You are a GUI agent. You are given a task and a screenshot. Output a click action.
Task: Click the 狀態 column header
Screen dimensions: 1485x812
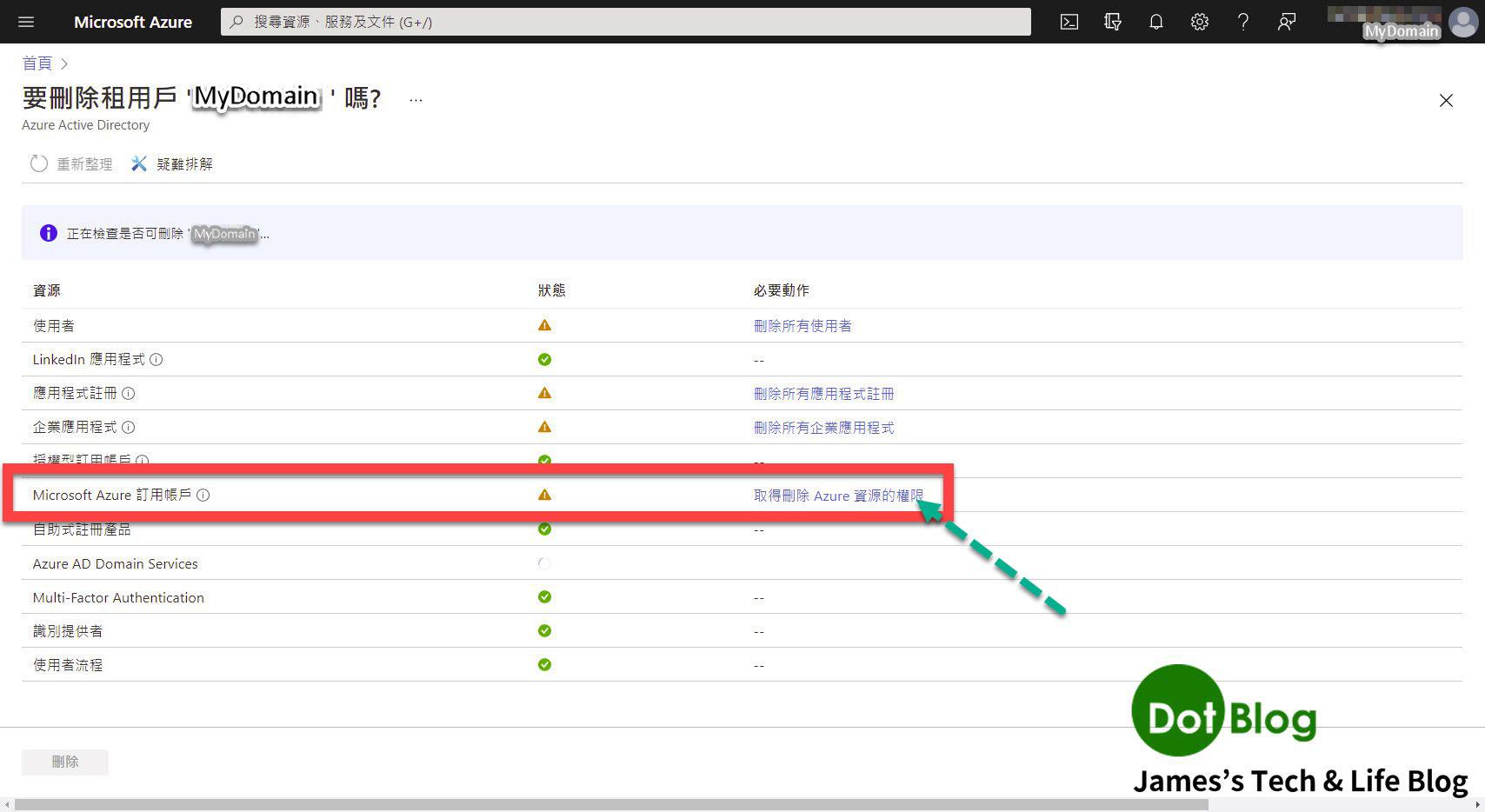tap(551, 290)
